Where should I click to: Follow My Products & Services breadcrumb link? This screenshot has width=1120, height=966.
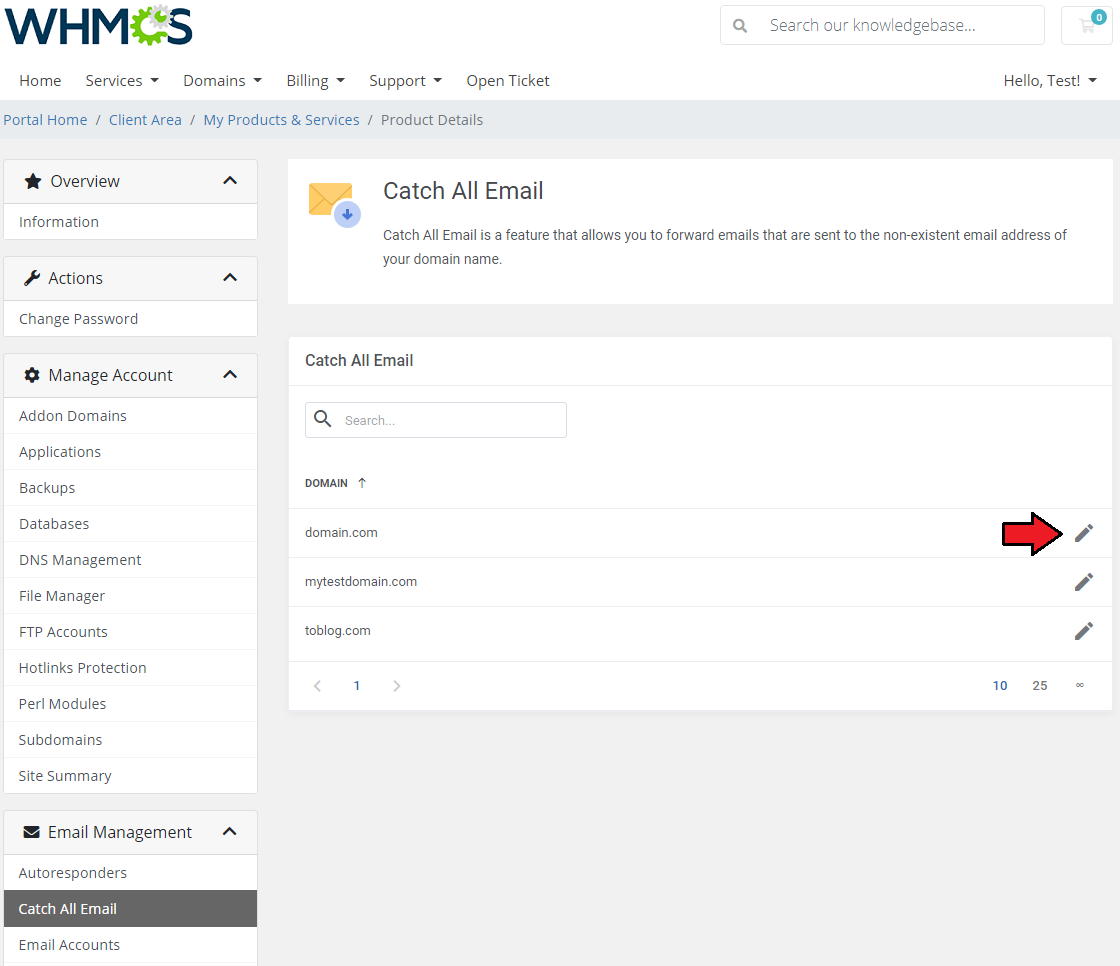[x=281, y=120]
